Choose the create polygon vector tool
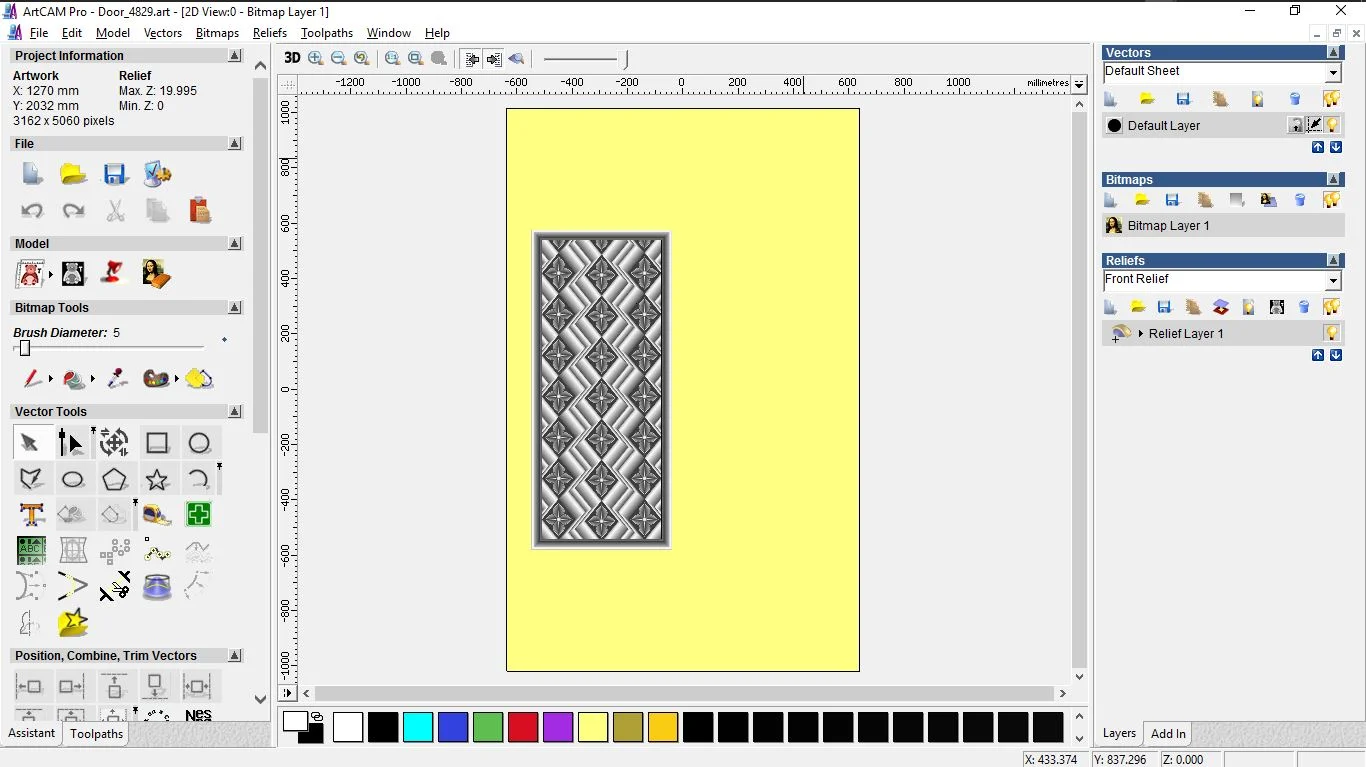The image size is (1366, 767). [115, 479]
